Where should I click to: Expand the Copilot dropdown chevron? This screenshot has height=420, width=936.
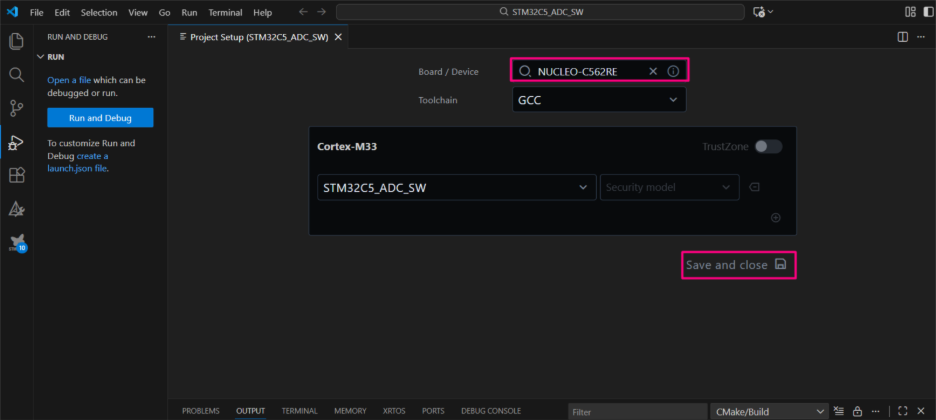pyautogui.click(x=771, y=12)
